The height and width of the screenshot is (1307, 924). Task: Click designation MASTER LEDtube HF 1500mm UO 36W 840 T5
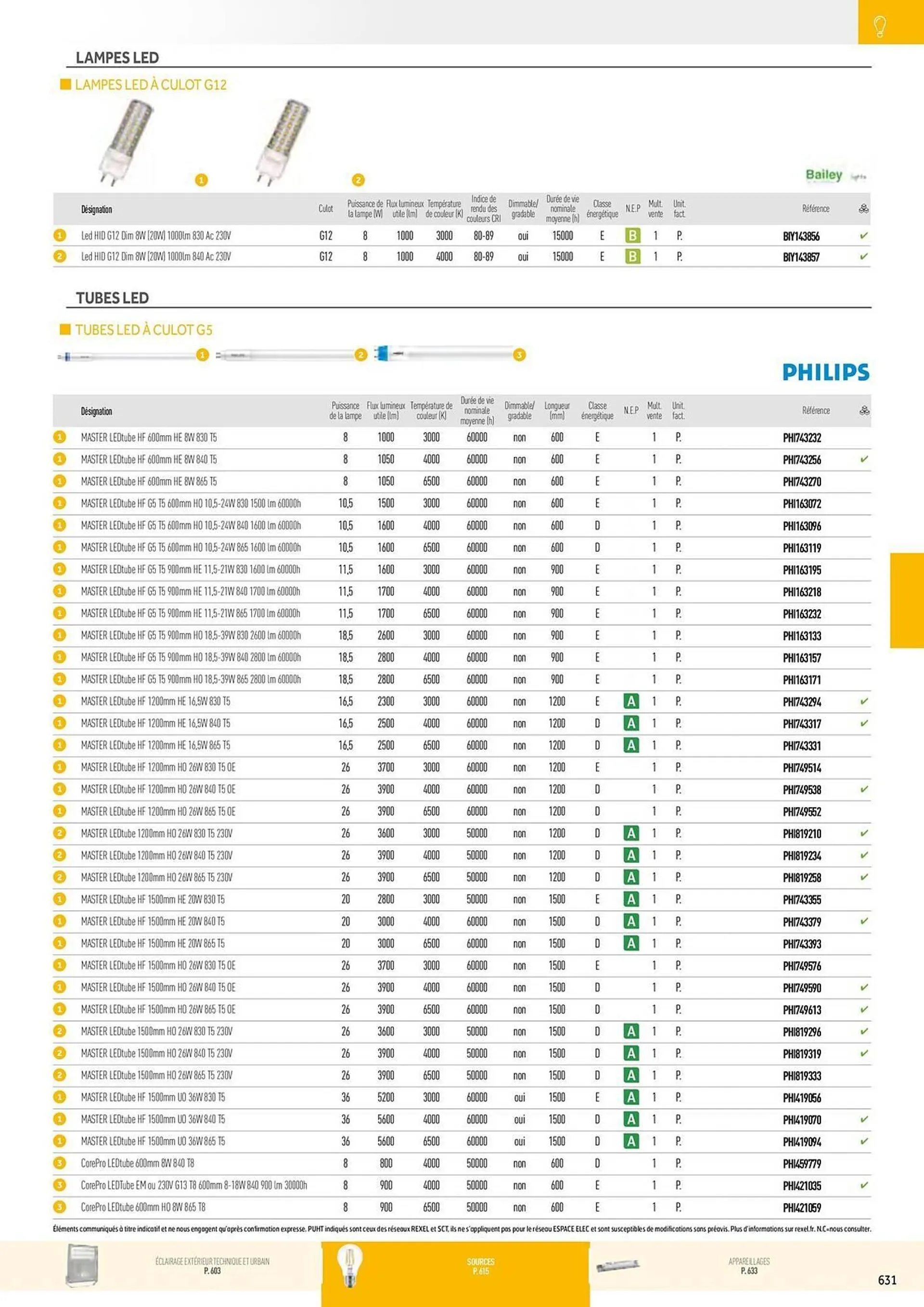pyautogui.click(x=153, y=1119)
